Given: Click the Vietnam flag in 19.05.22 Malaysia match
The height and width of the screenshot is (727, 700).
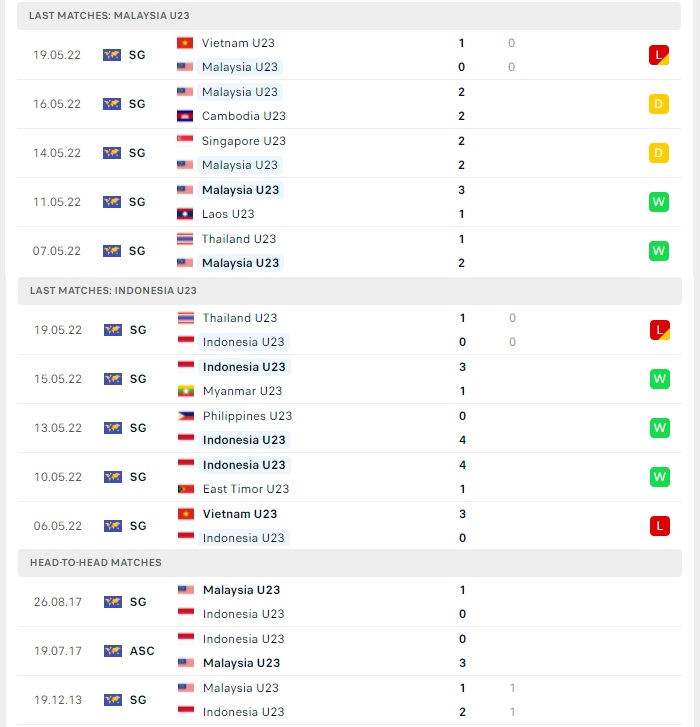Looking at the screenshot, I should pyautogui.click(x=185, y=43).
